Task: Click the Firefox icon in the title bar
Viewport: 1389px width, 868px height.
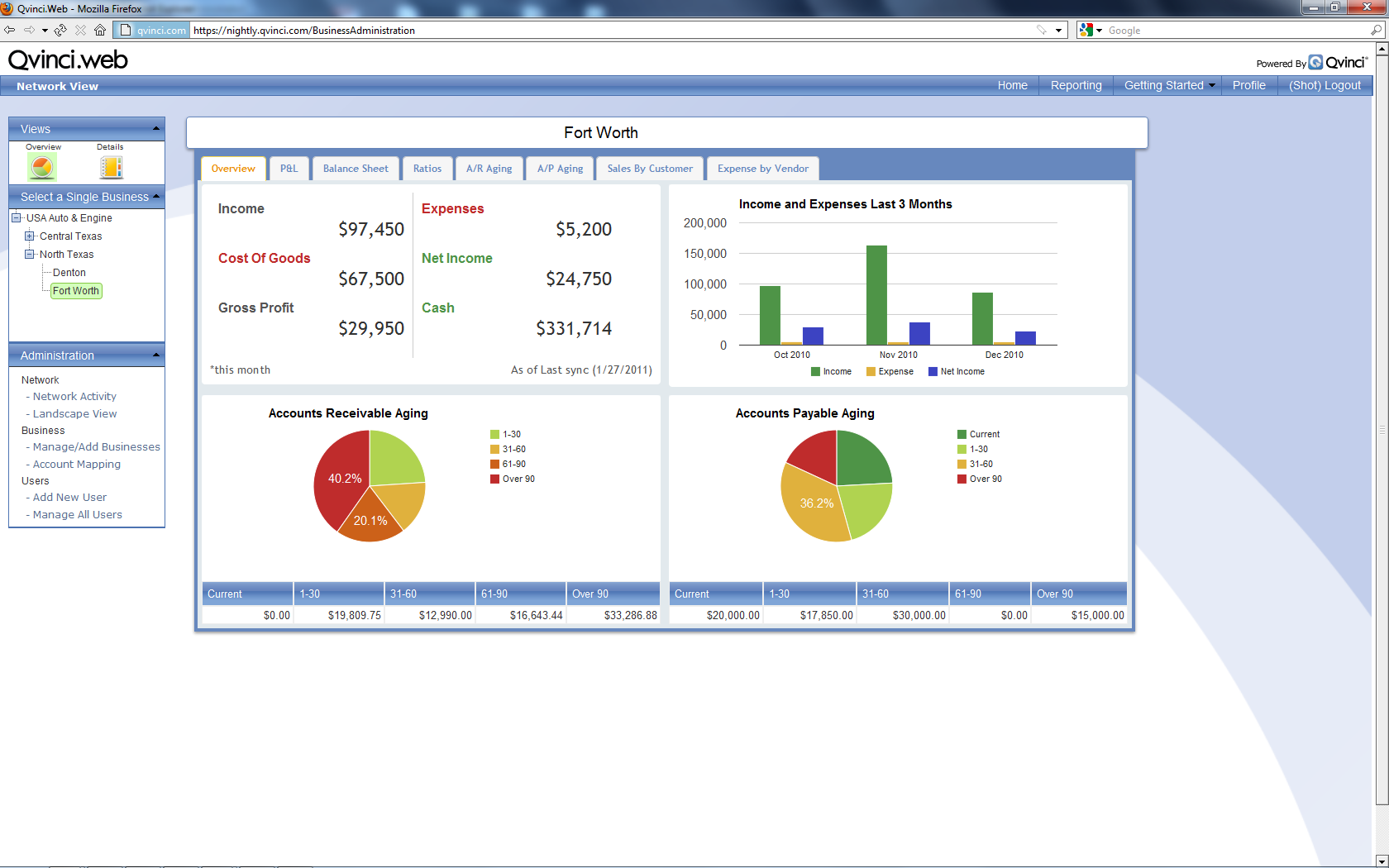Action: pos(7,8)
